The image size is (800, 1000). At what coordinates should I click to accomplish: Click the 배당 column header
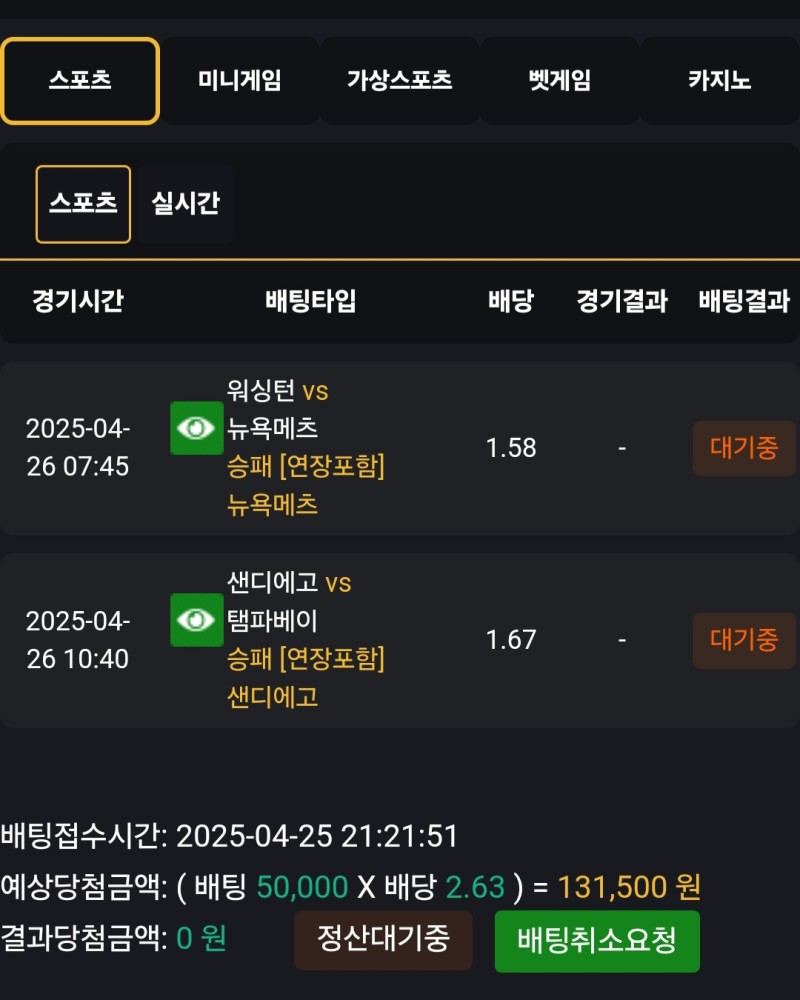(x=511, y=301)
